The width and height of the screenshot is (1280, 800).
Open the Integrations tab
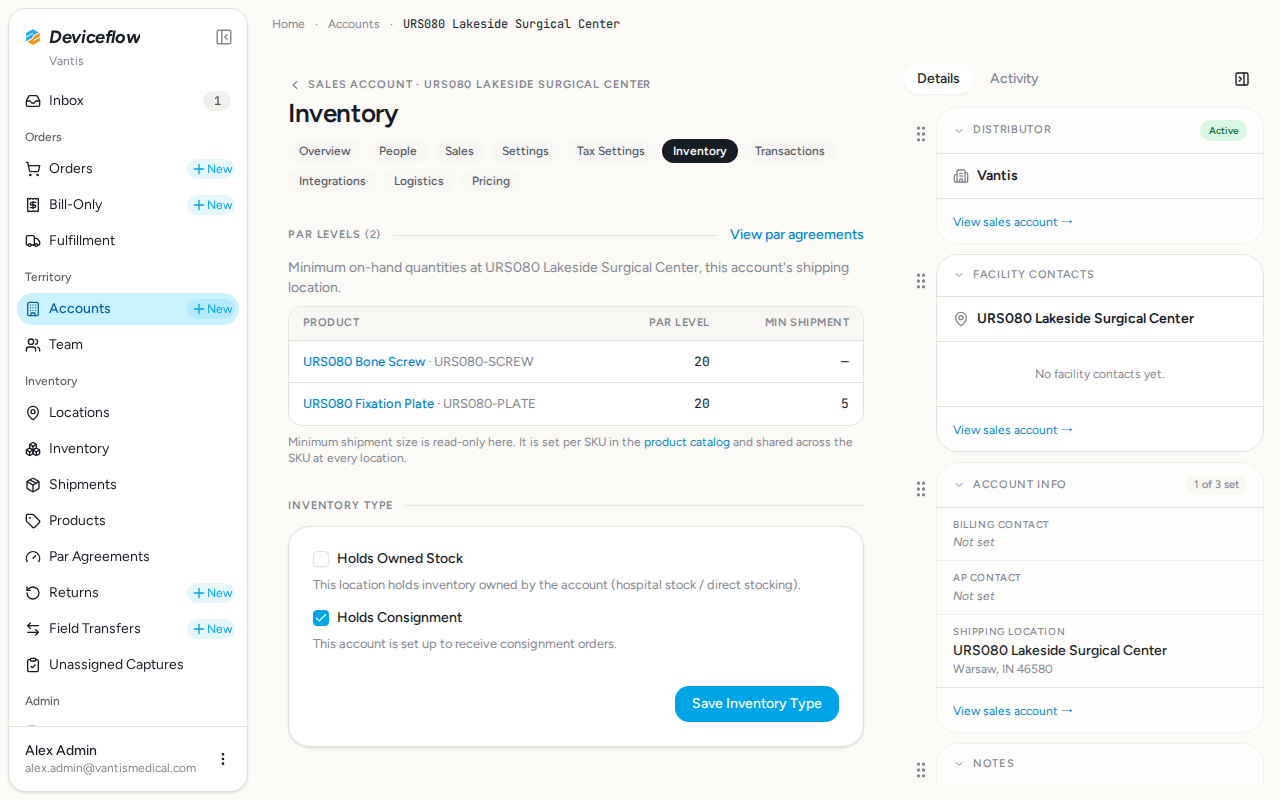[x=332, y=181]
